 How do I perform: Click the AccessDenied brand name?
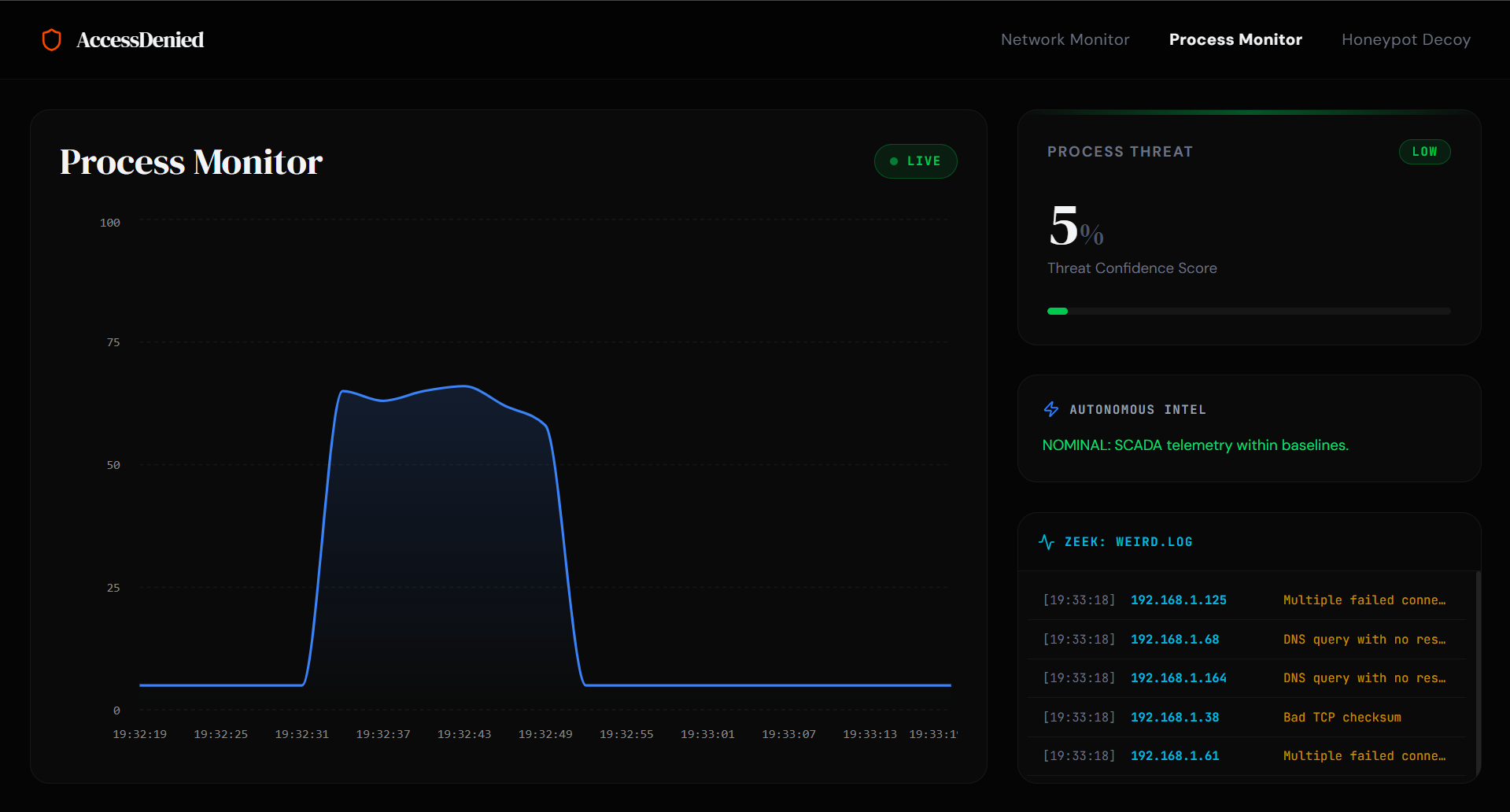coord(140,39)
